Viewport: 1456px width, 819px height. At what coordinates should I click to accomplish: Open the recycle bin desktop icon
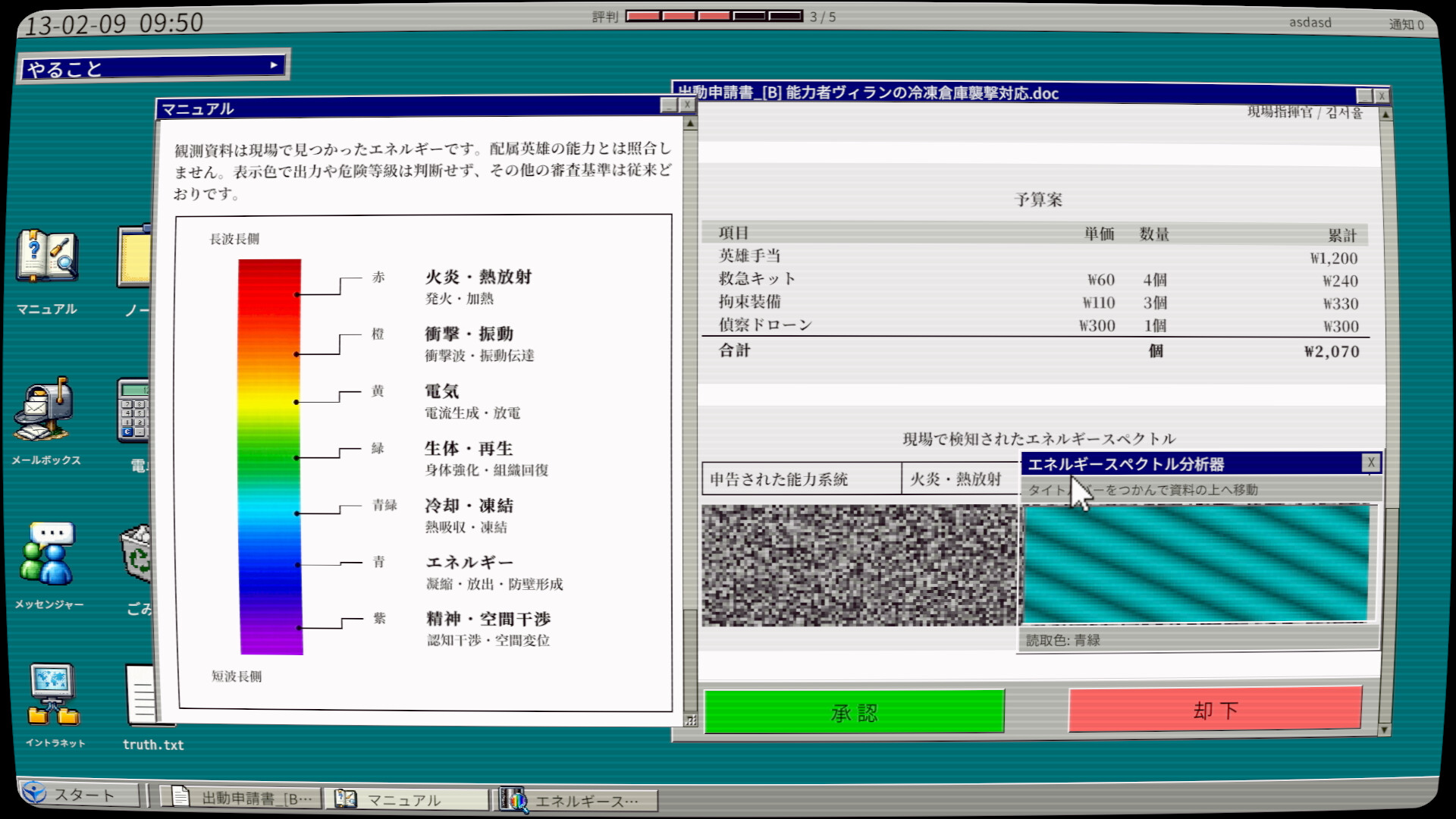click(x=136, y=554)
